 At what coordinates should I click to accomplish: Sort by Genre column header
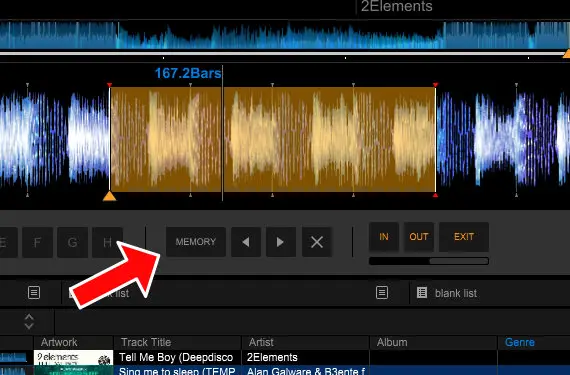coord(520,342)
